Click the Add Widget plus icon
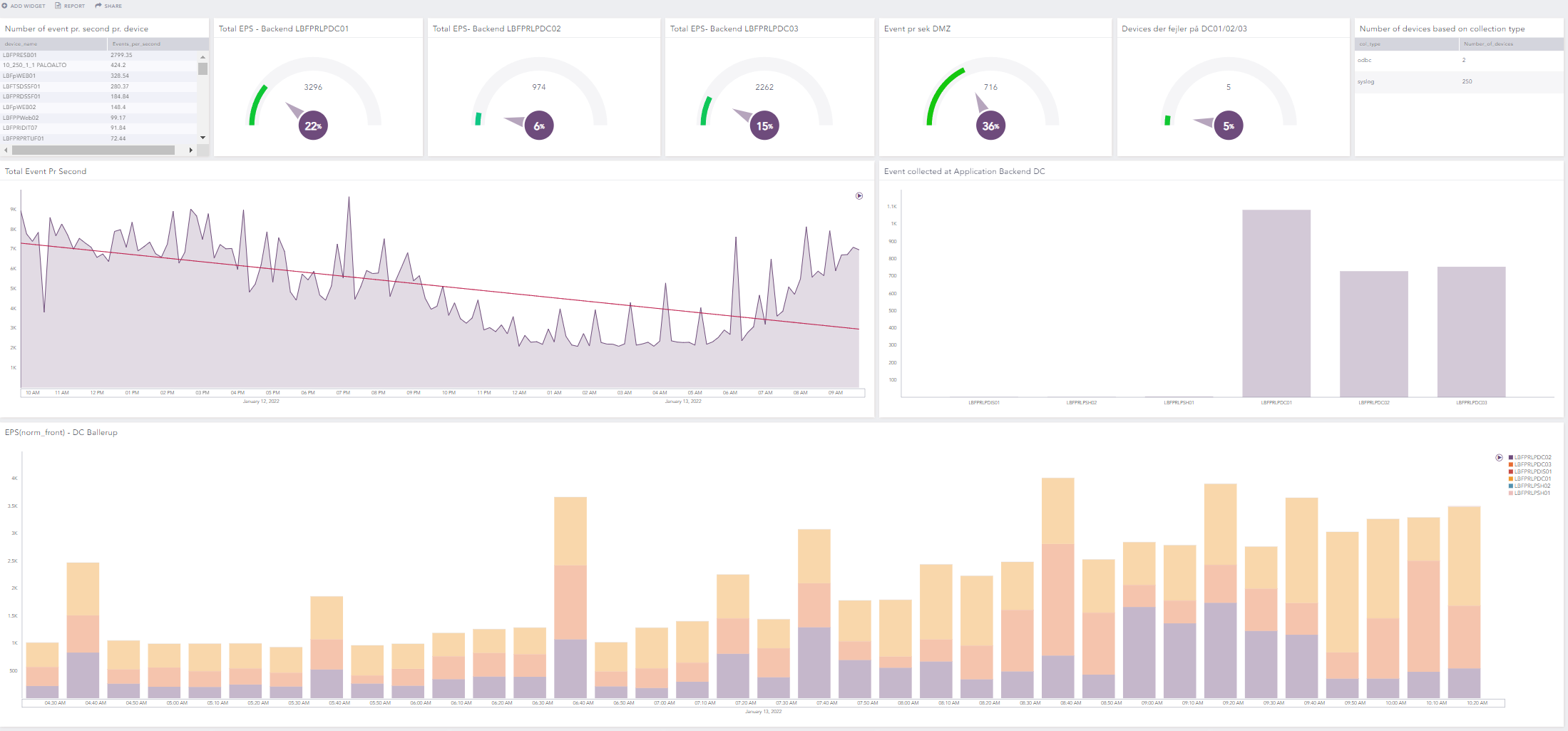The height and width of the screenshot is (731, 1568). 5,6
